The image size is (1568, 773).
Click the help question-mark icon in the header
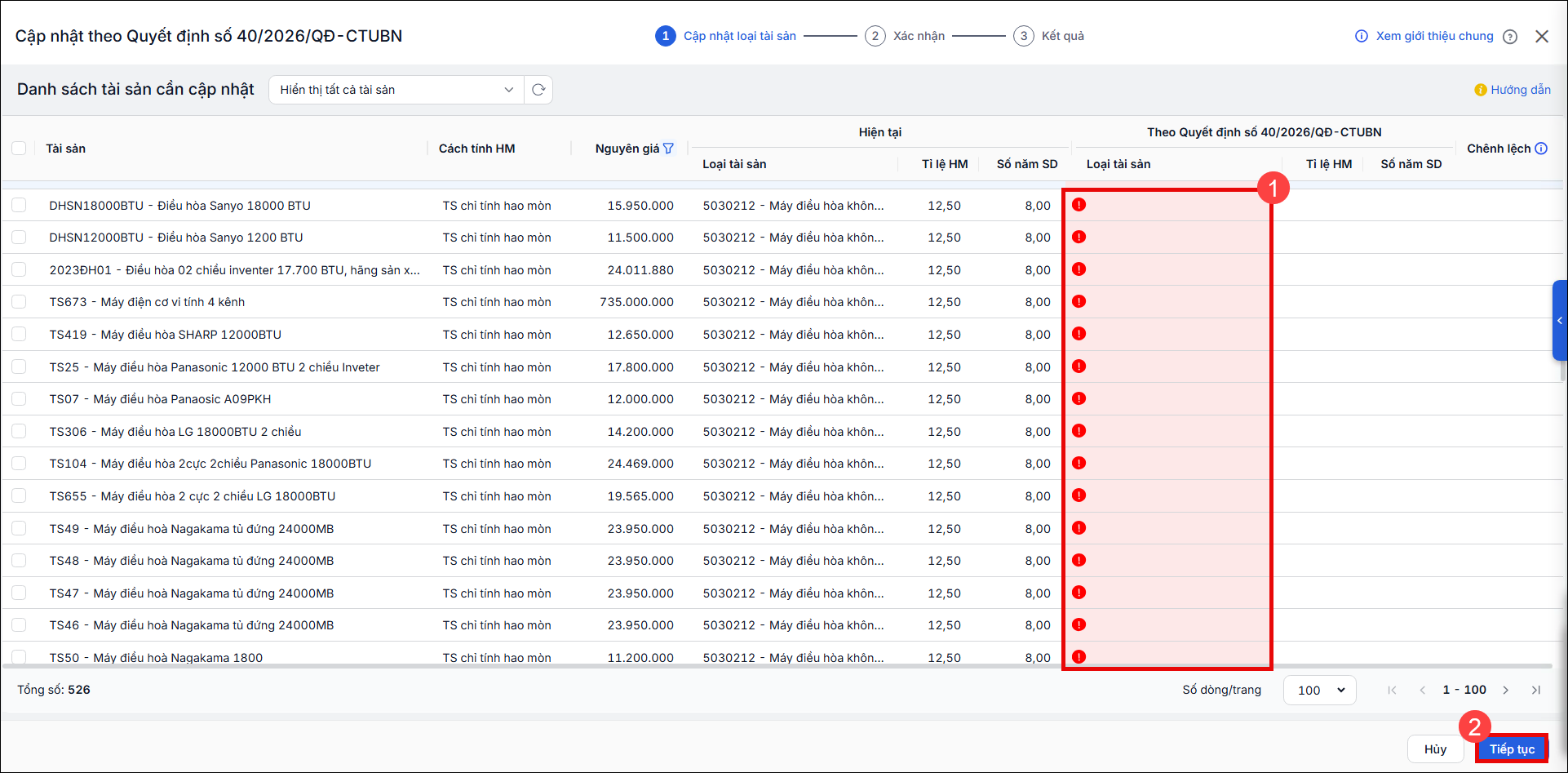point(1510,37)
